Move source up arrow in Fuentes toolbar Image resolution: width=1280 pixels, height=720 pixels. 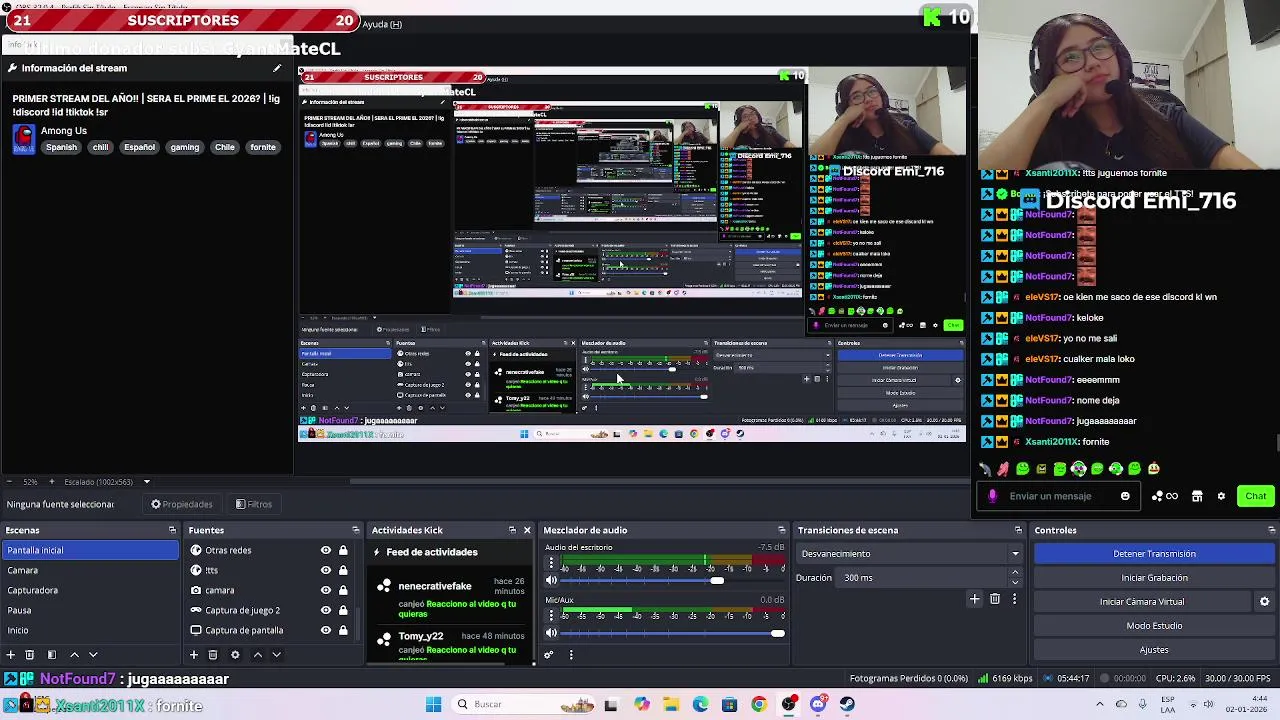coord(257,655)
